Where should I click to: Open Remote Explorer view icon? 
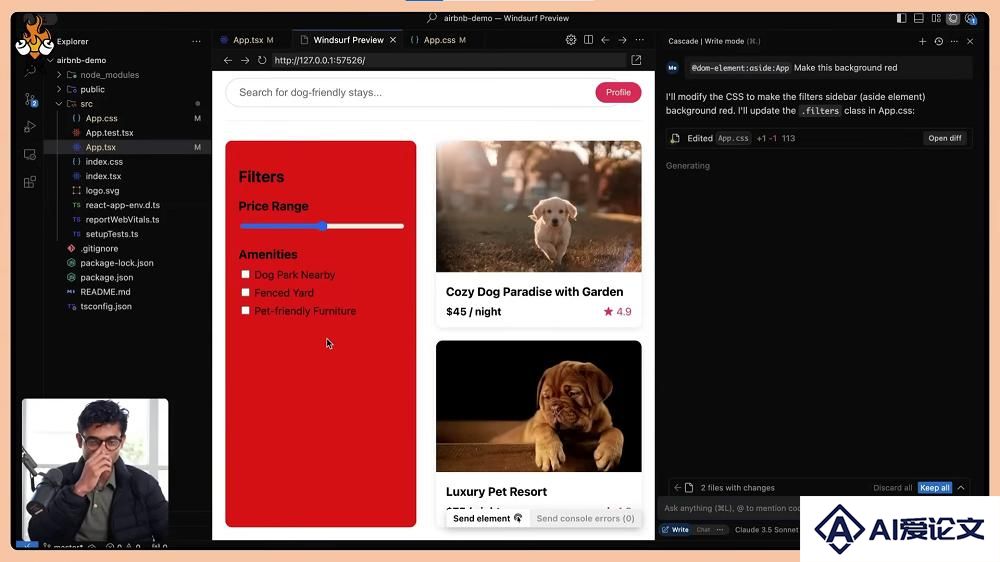point(29,154)
